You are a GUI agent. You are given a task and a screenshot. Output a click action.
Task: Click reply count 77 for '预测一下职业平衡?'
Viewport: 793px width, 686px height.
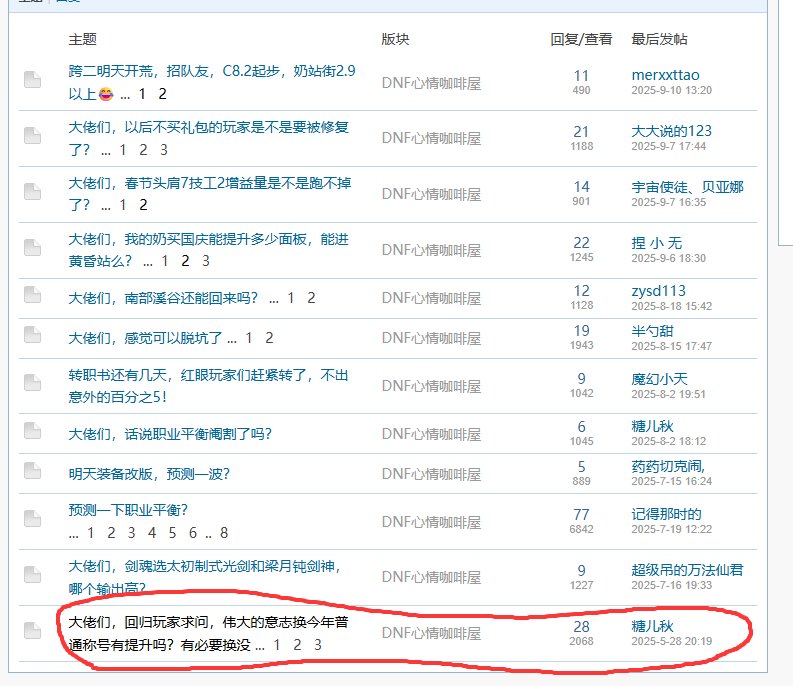581,514
